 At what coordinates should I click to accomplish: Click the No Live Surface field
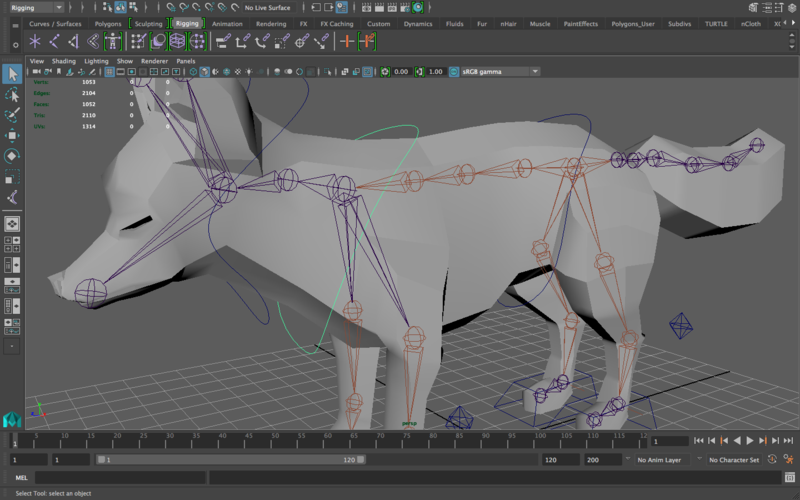click(268, 8)
